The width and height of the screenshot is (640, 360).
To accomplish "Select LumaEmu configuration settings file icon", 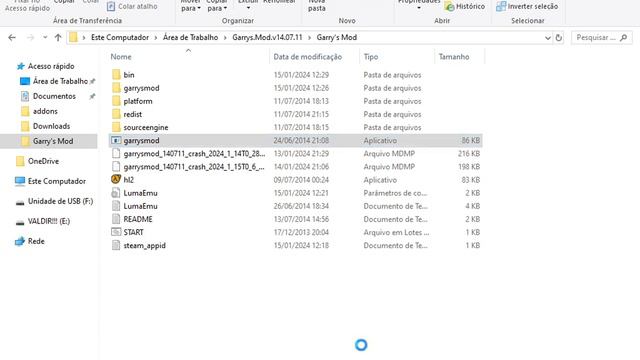I will (x=116, y=193).
